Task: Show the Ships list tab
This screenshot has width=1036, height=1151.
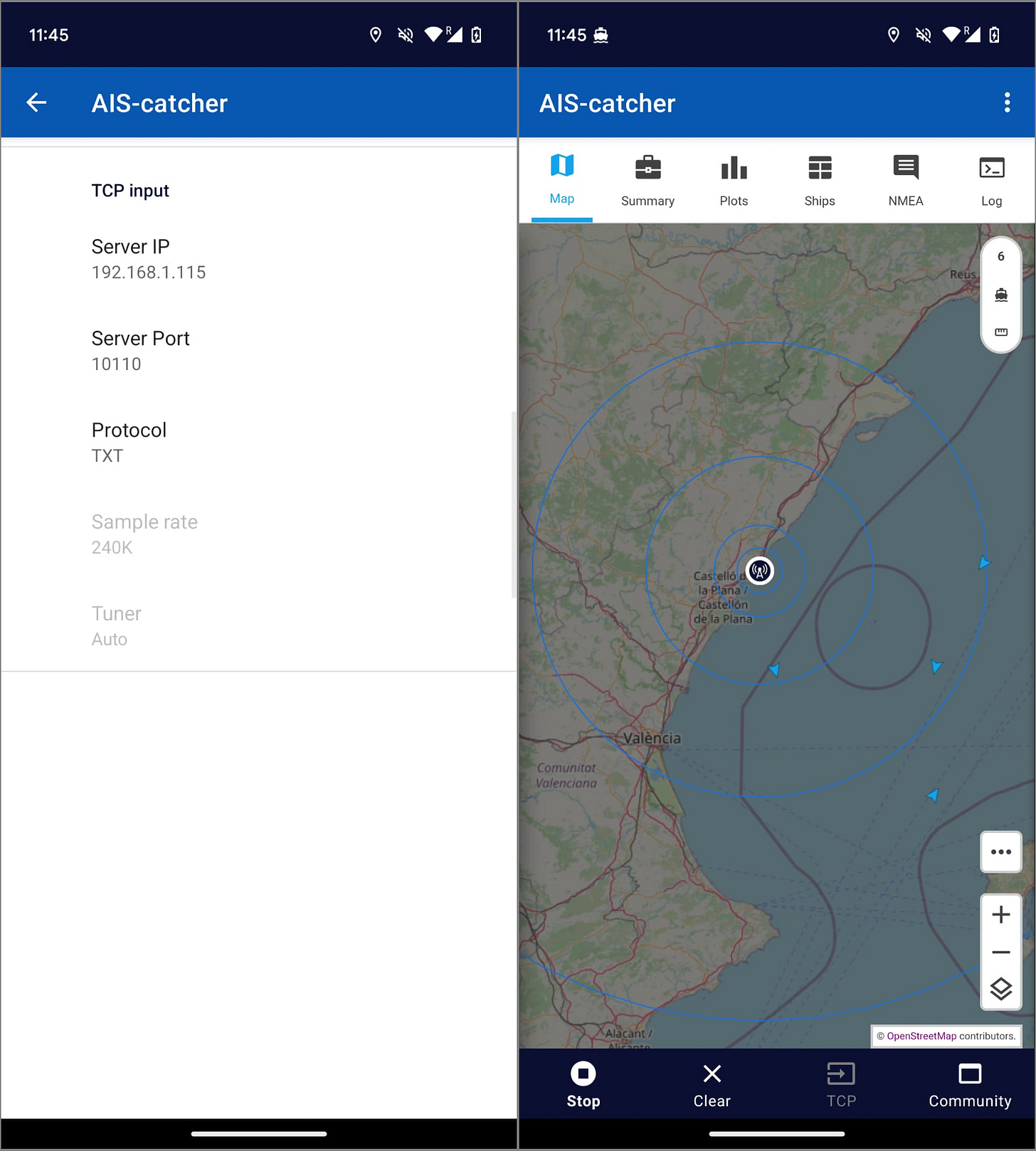Action: pos(820,181)
